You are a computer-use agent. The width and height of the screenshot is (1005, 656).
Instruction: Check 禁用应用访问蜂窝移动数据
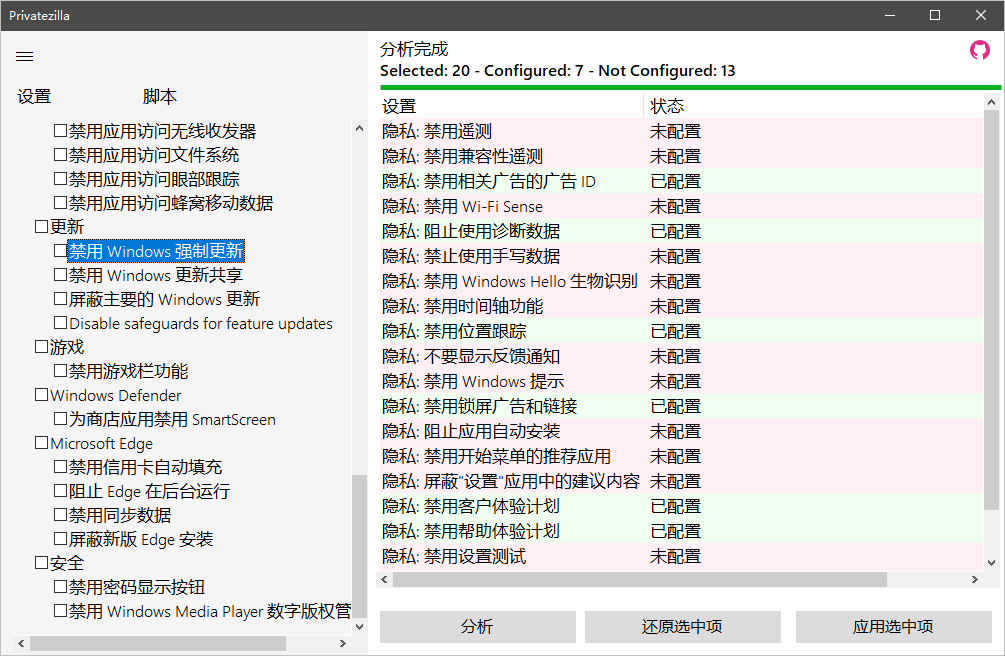[61, 203]
